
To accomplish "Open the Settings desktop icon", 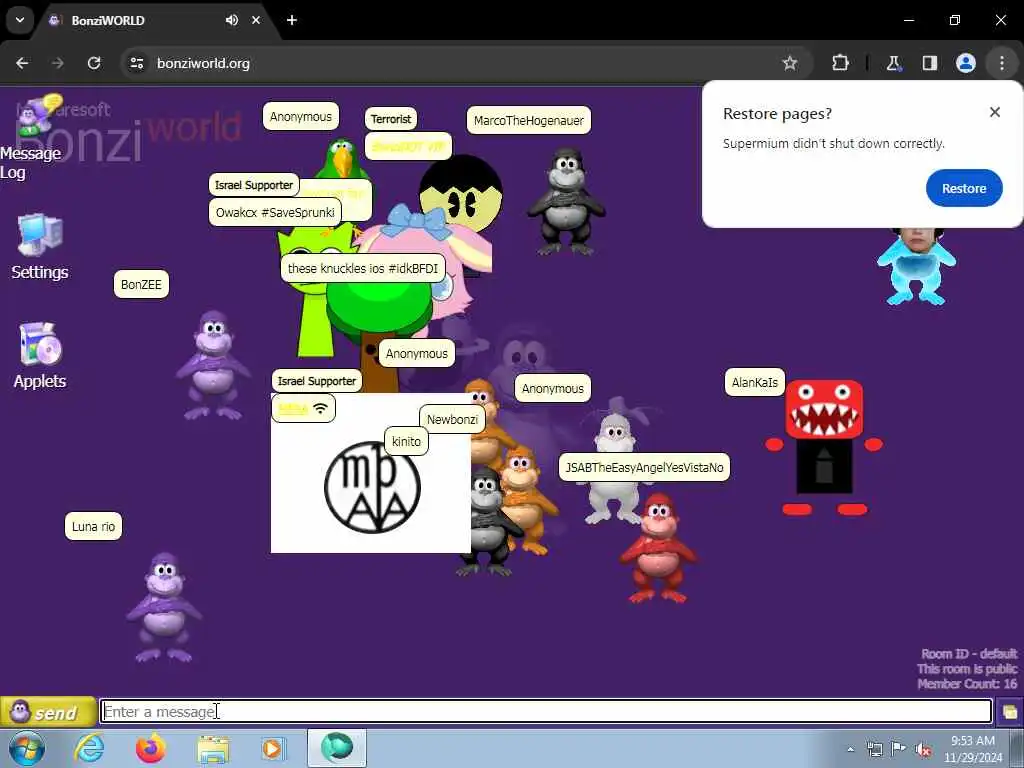I will [x=40, y=247].
